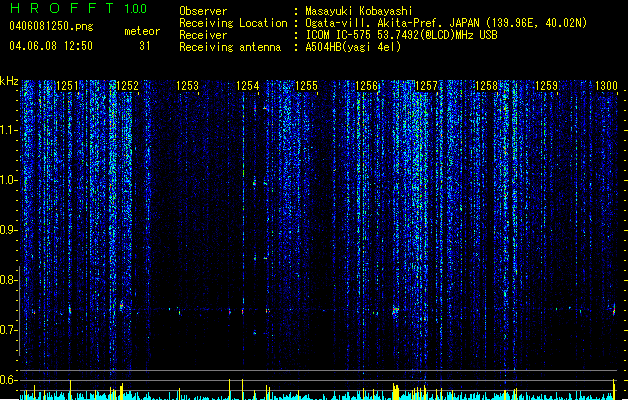629x400 pixels.
Task: Select the A504HB(yagi 4el) antenna text
Action: click(353, 47)
